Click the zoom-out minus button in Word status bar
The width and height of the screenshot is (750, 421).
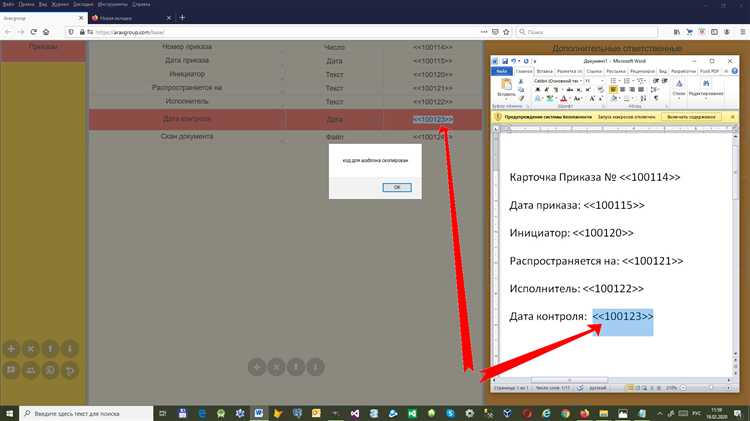(x=684, y=388)
